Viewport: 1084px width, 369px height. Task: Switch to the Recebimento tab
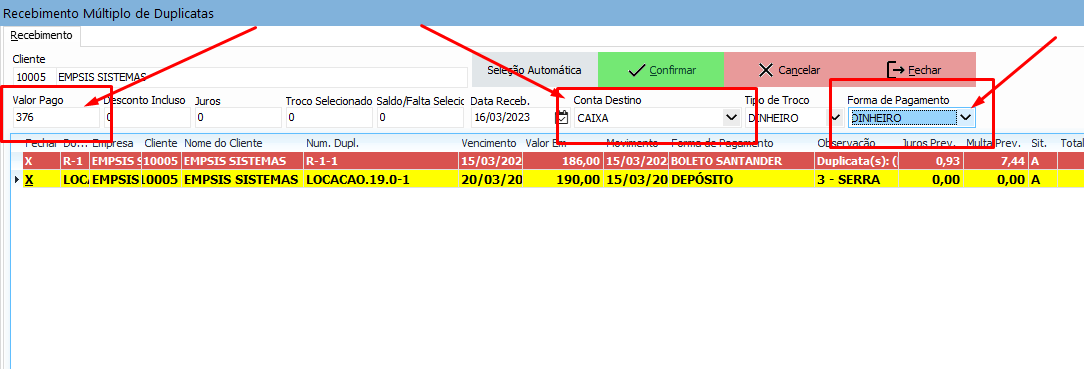(x=41, y=35)
